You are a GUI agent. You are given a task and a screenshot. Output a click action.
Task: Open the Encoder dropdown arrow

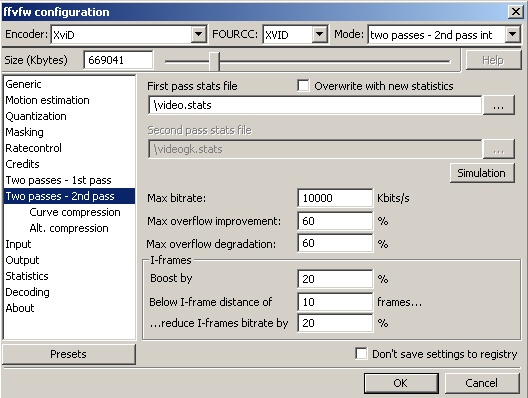[198, 34]
